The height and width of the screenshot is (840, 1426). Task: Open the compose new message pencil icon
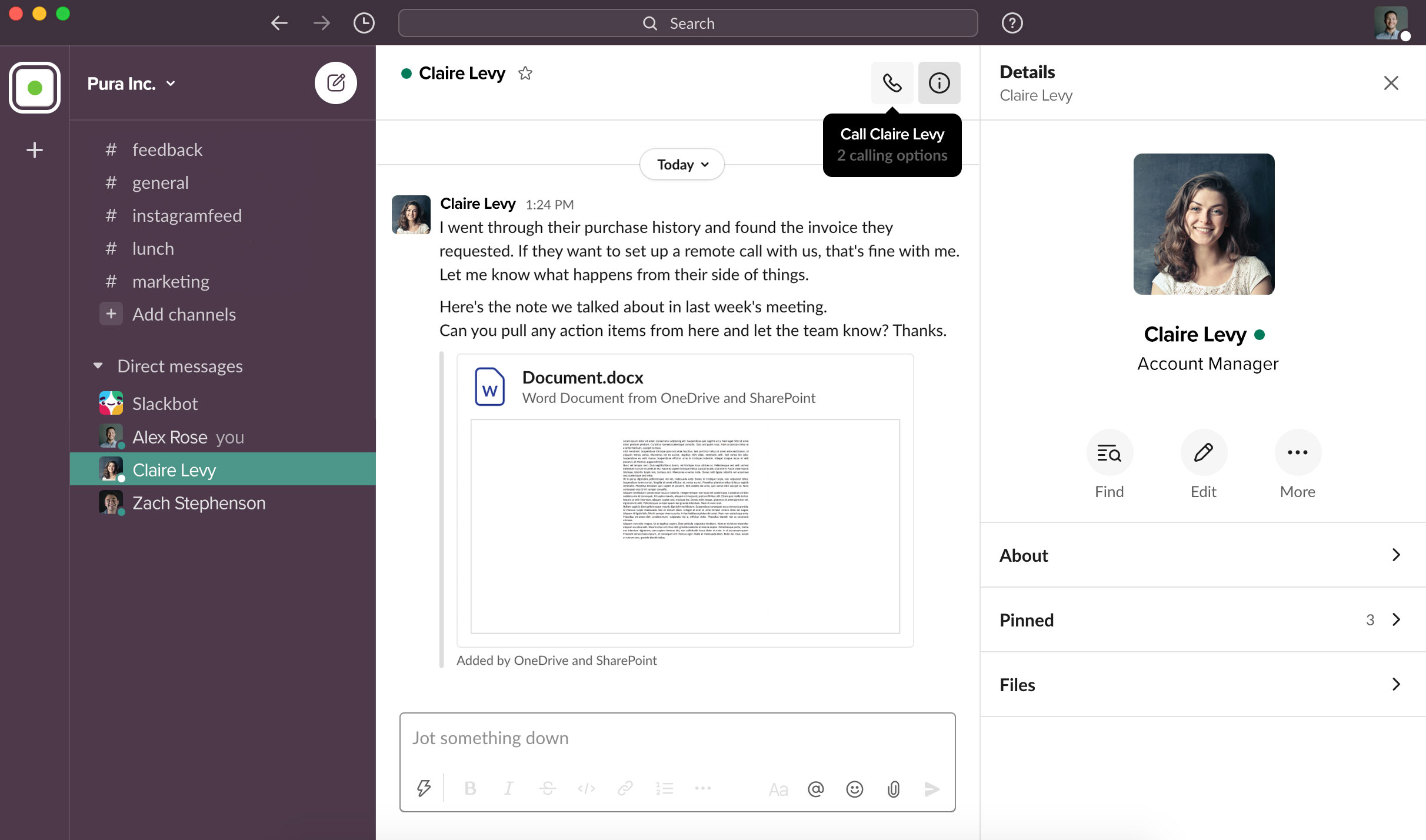pos(336,82)
